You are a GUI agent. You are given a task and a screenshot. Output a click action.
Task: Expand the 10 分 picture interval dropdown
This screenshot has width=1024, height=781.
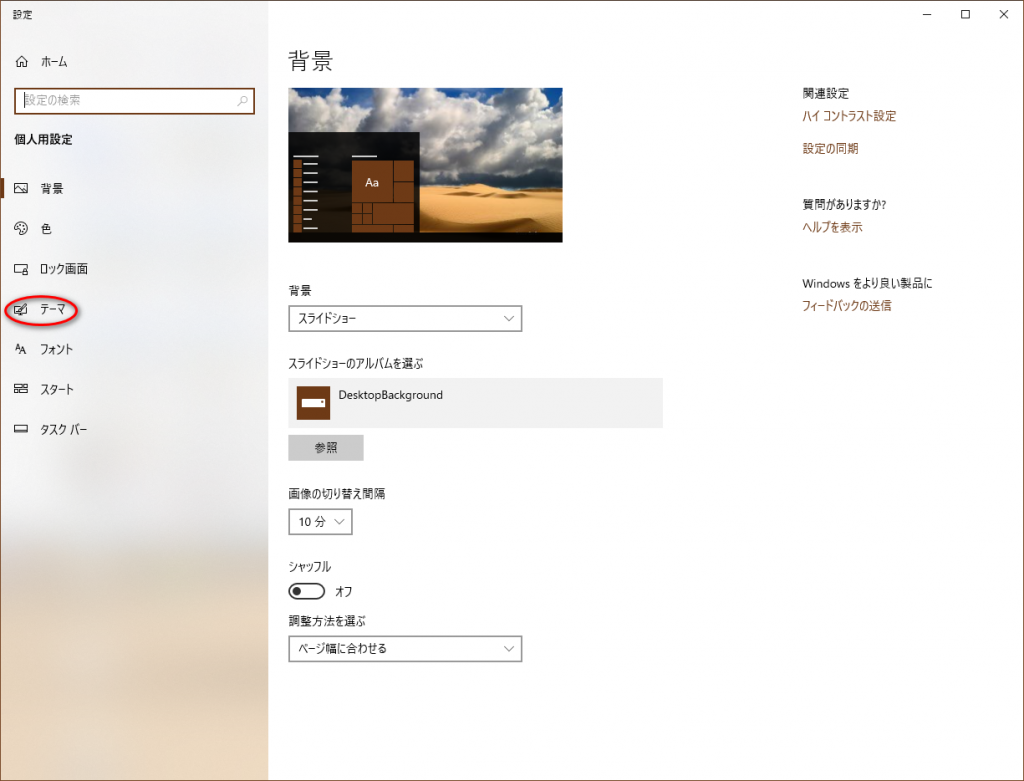tap(320, 522)
